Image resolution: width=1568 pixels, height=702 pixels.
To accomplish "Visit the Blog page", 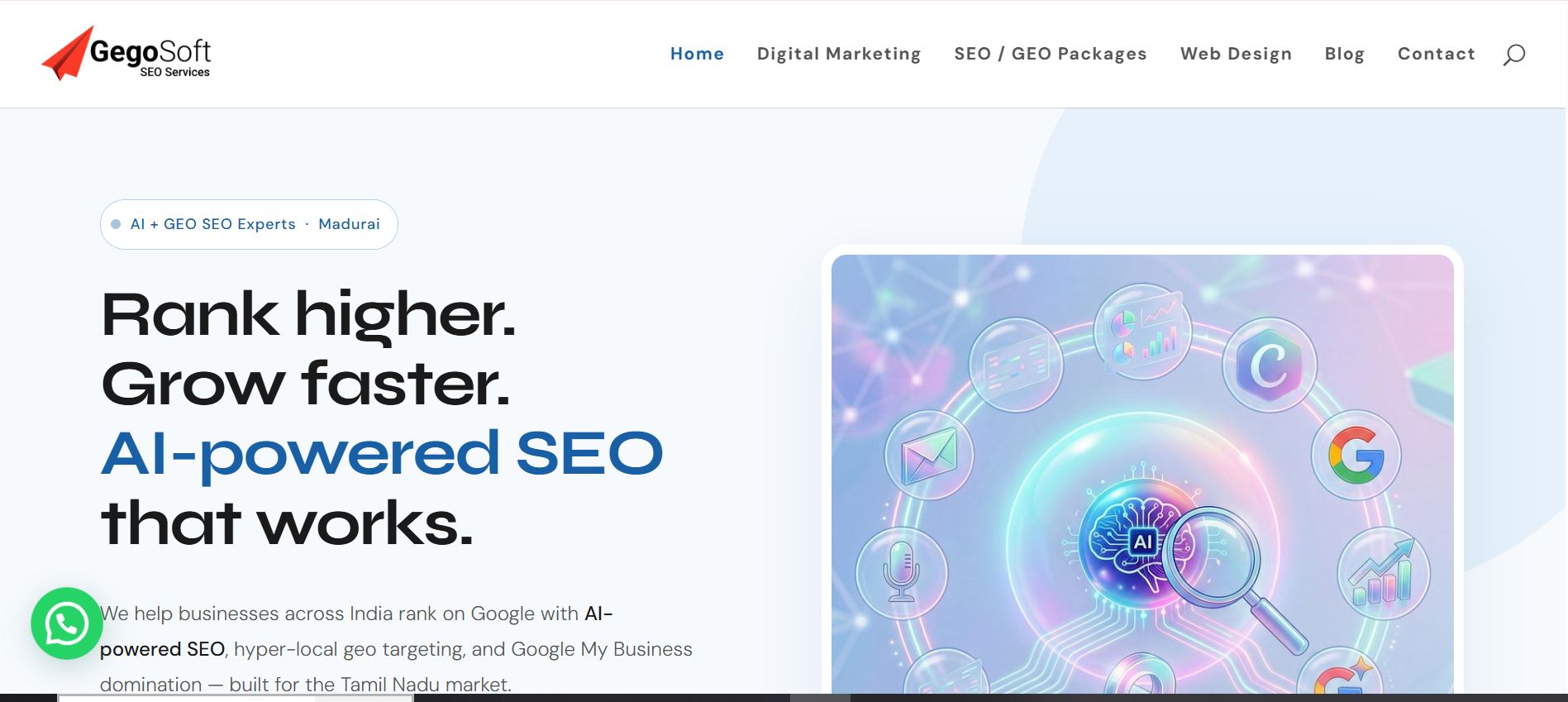I will pyautogui.click(x=1345, y=54).
